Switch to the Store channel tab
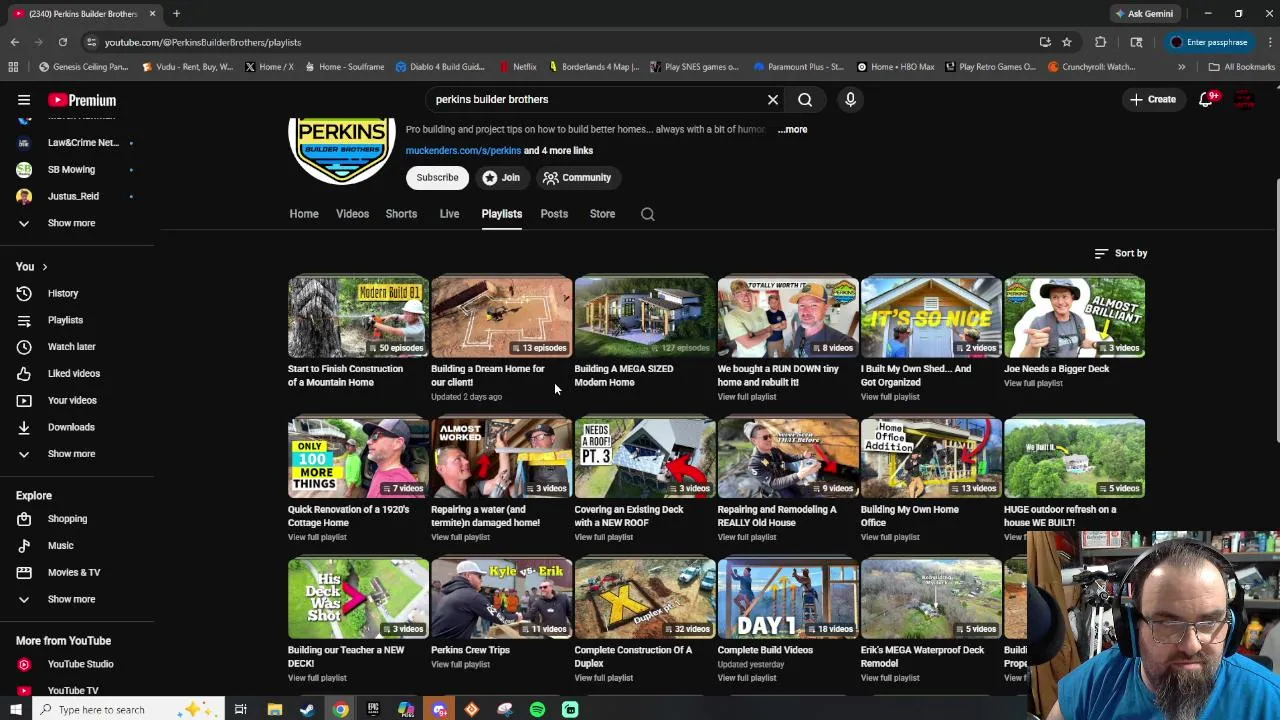The height and width of the screenshot is (720, 1280). click(x=602, y=214)
